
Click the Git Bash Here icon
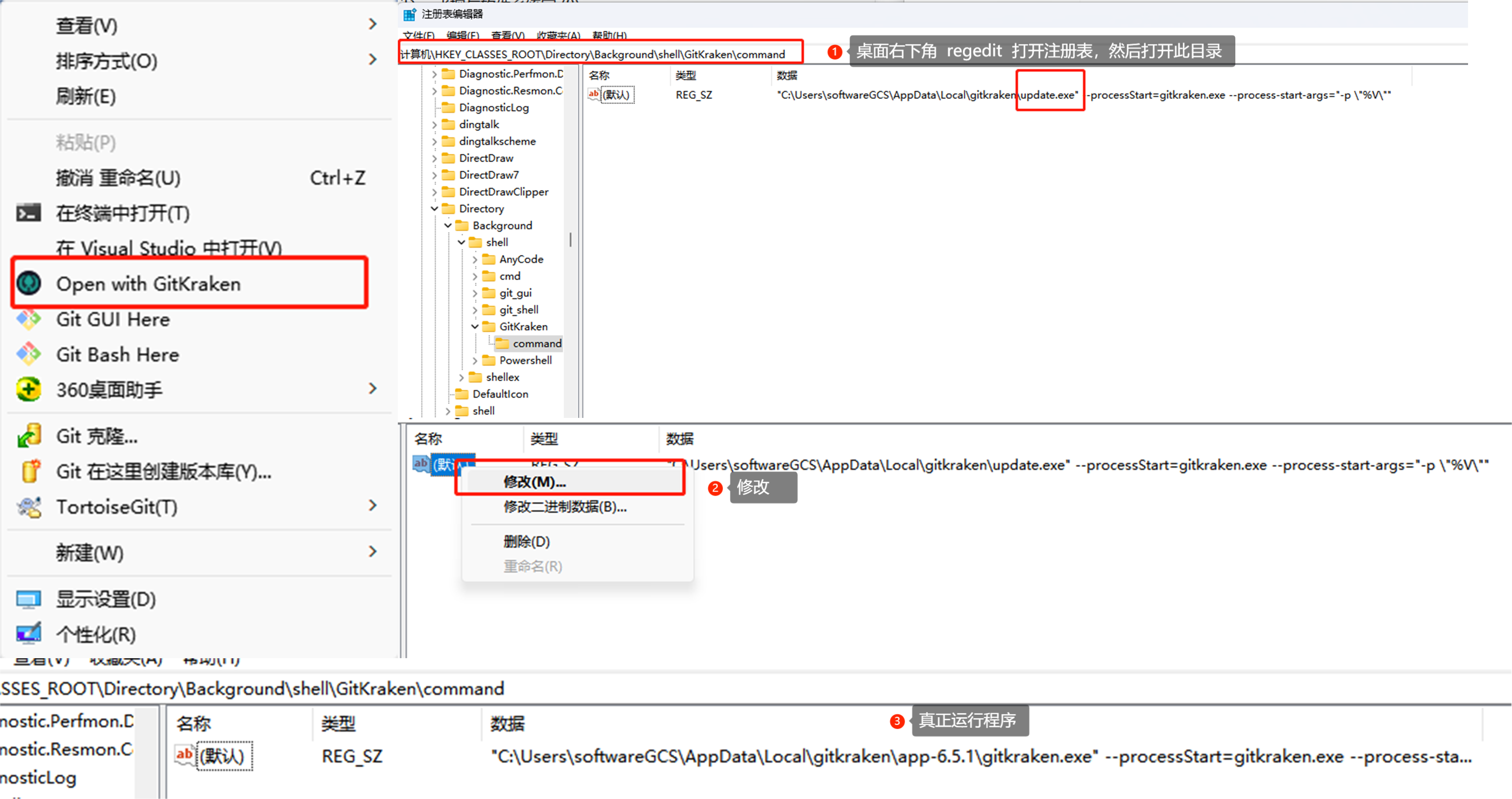click(29, 354)
